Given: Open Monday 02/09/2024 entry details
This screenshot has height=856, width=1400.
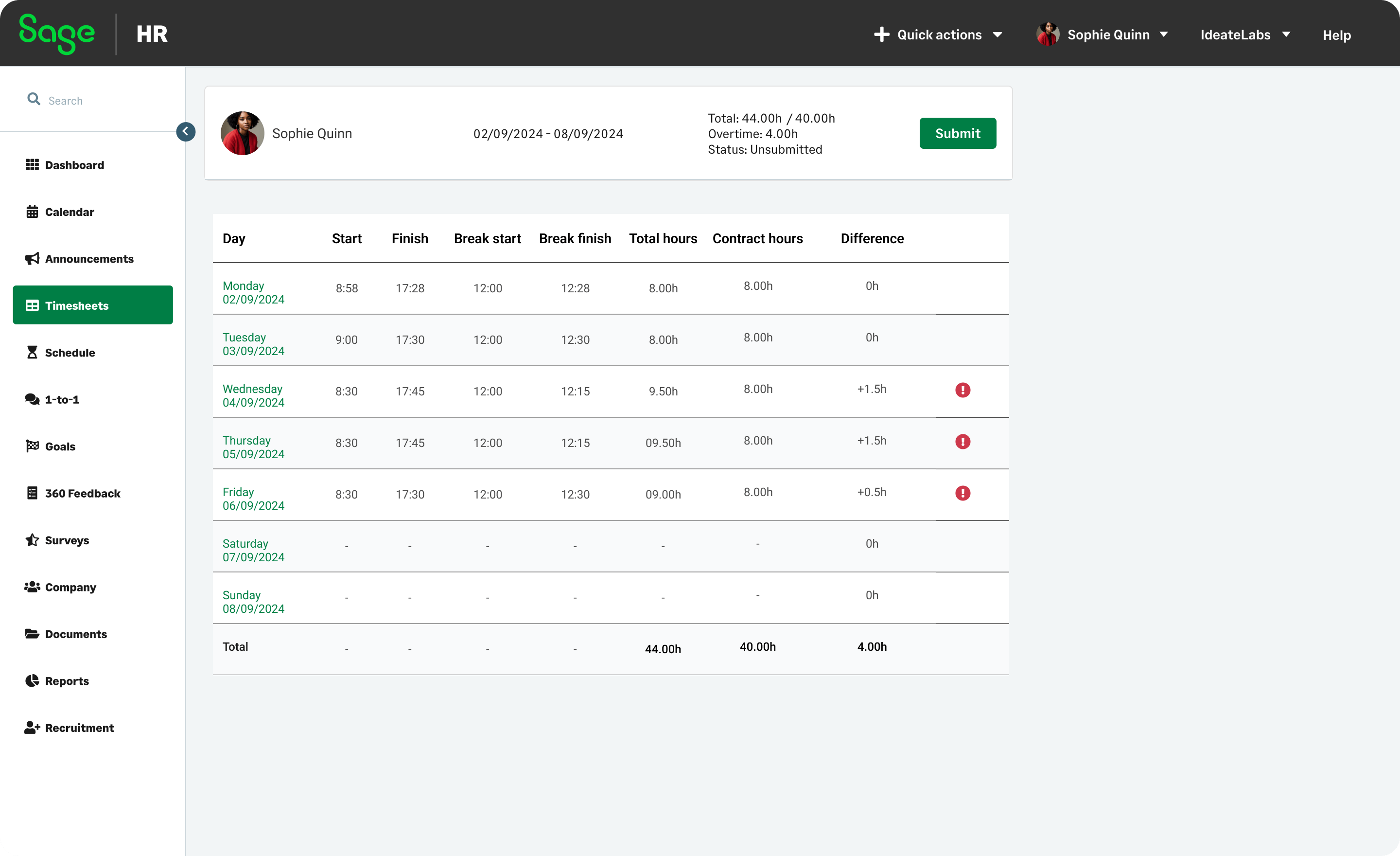Looking at the screenshot, I should pos(253,292).
